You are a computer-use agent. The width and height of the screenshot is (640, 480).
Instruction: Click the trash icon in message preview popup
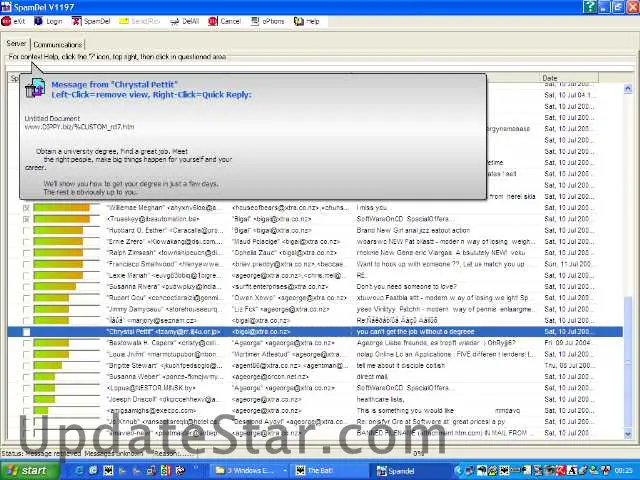click(x=35, y=88)
